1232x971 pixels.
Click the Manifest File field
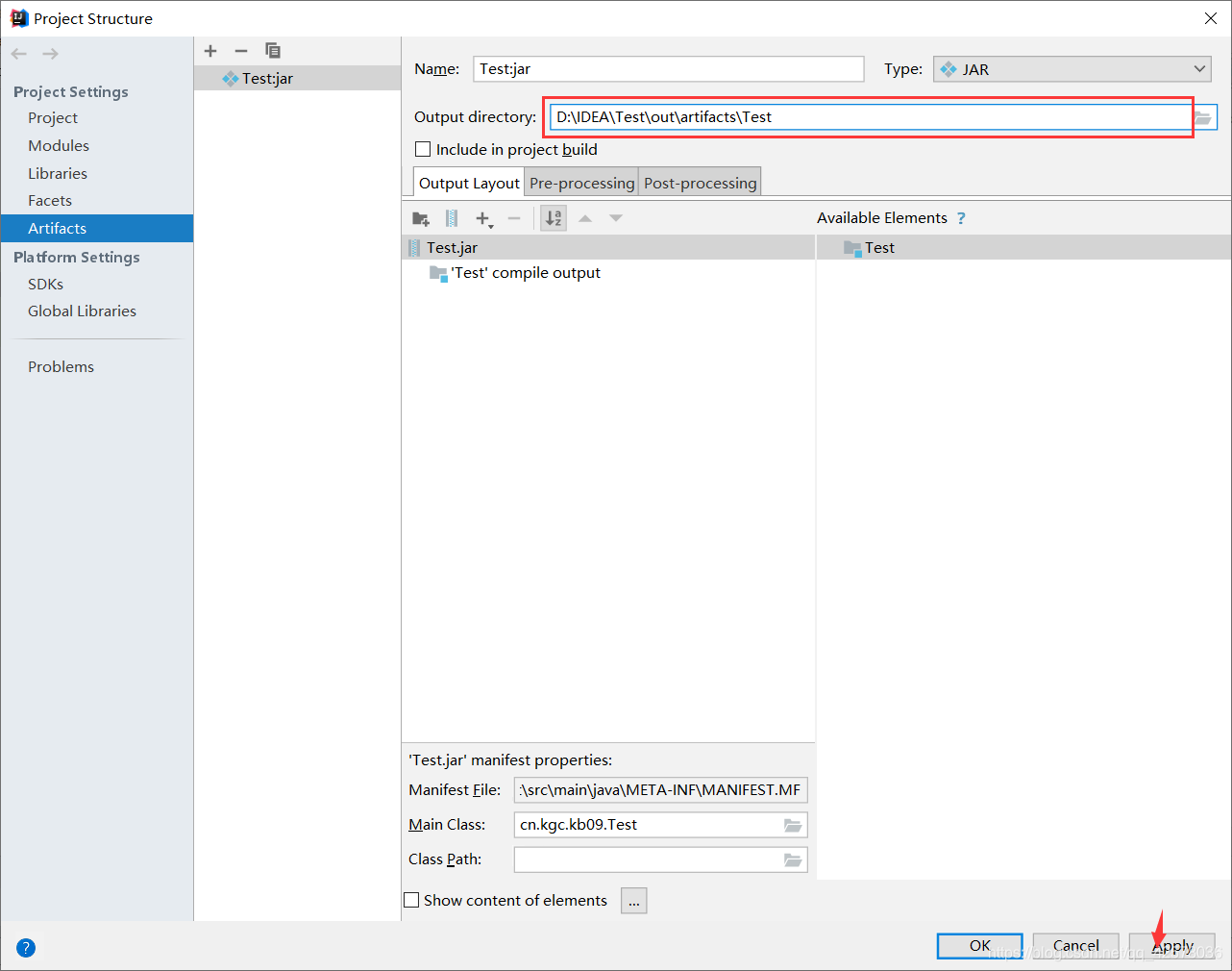point(660,790)
